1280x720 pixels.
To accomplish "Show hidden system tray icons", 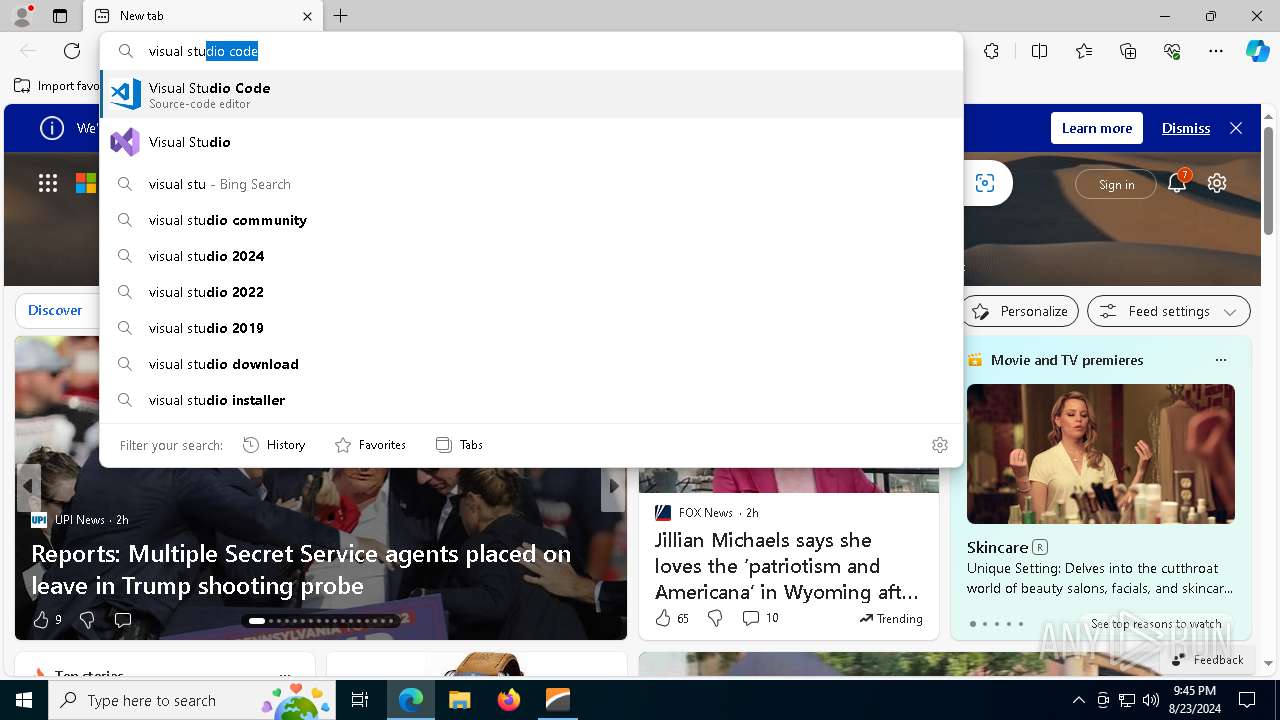I will pyautogui.click(x=1078, y=700).
